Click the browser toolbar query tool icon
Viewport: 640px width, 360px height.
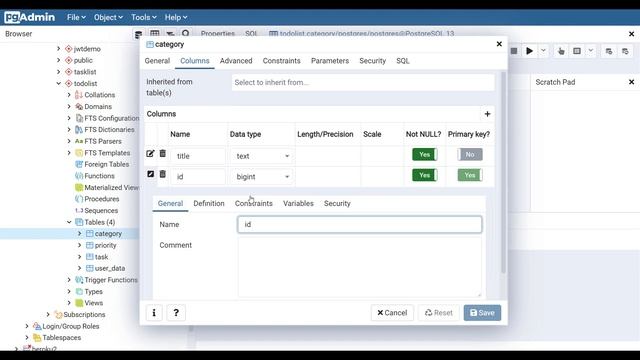[139, 34]
